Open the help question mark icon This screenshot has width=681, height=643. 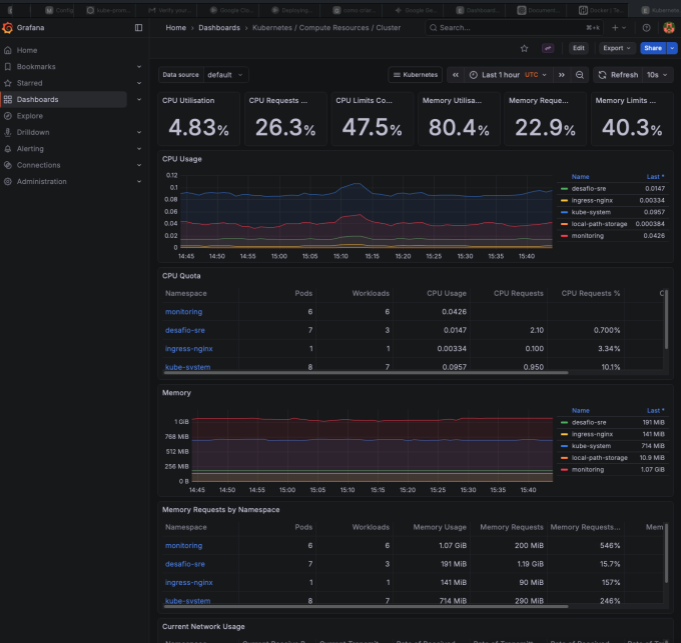[x=645, y=28]
